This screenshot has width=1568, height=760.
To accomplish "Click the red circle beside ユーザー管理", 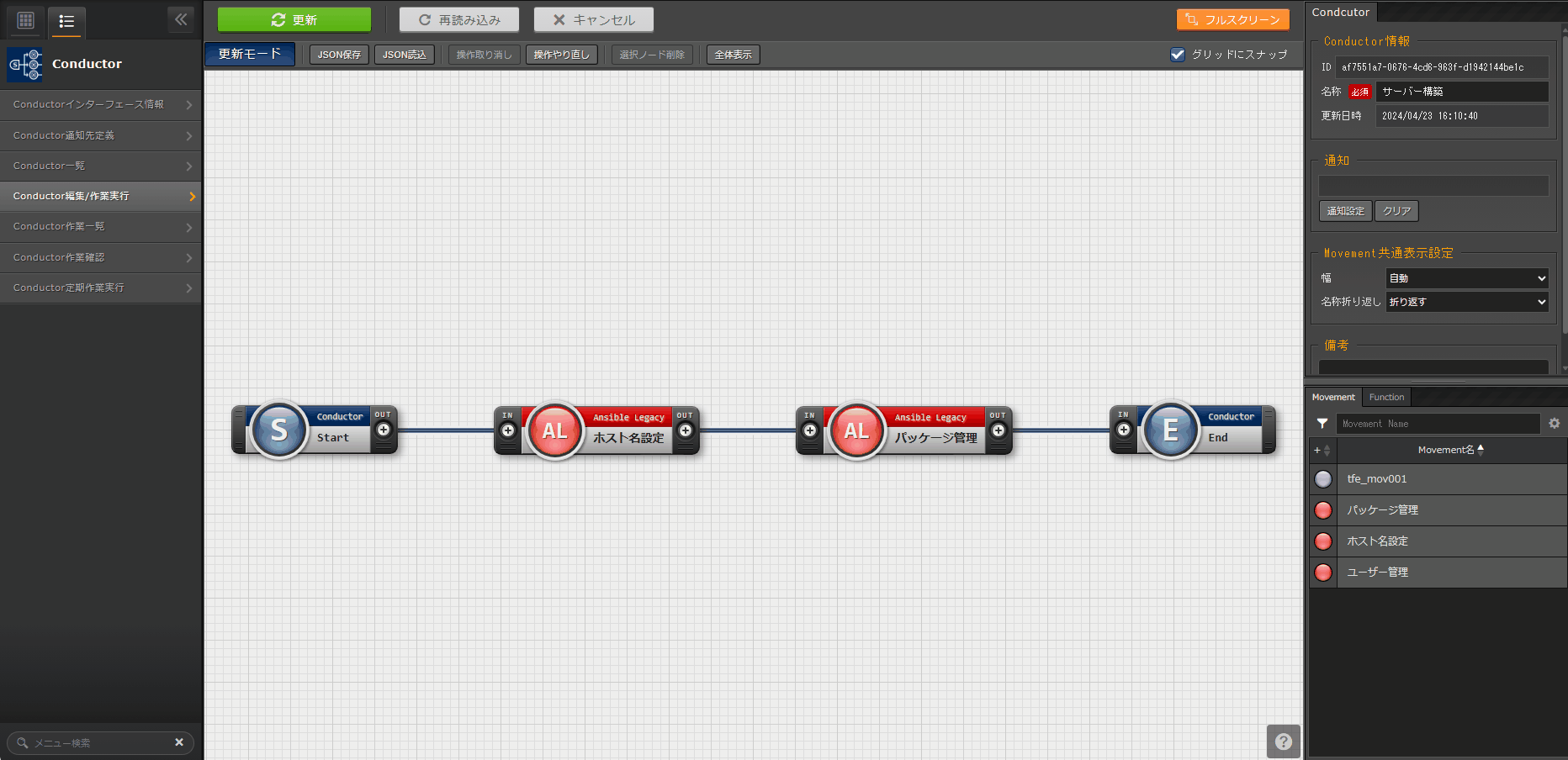I will [1323, 573].
